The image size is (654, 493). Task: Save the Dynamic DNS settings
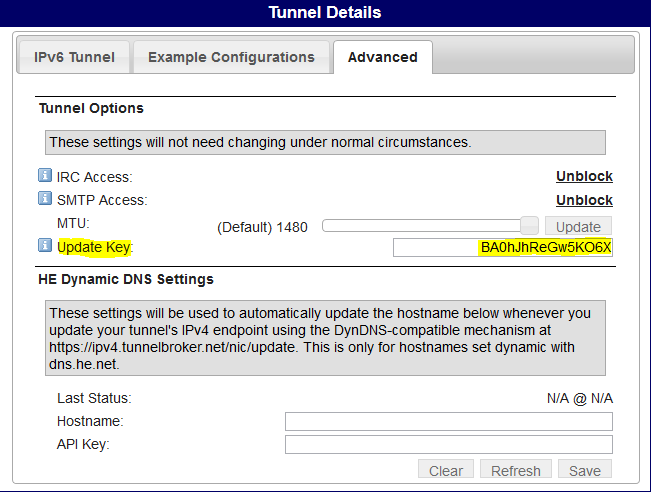(585, 470)
